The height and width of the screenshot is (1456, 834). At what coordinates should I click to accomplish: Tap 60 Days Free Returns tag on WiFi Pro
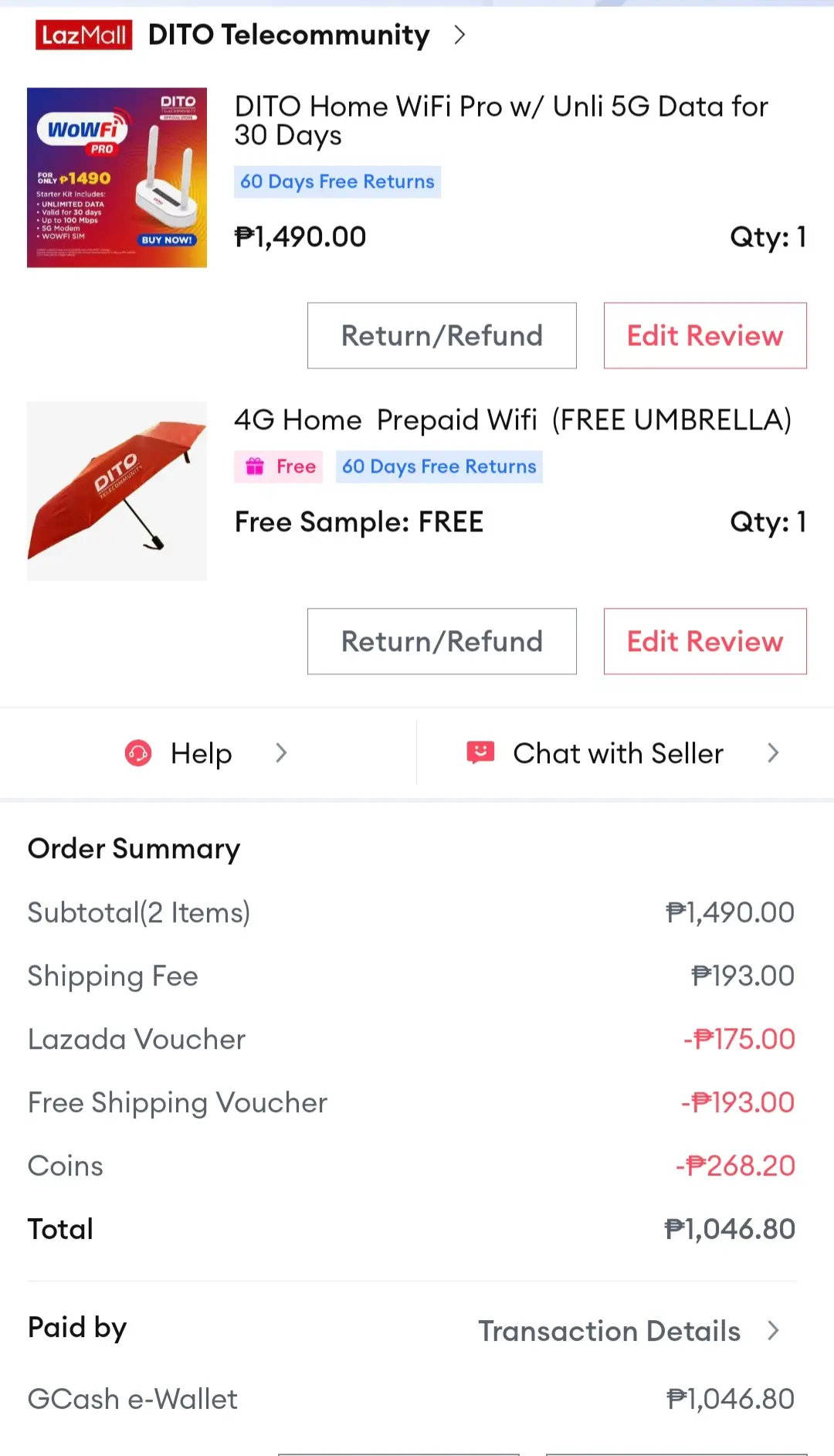[x=337, y=182]
